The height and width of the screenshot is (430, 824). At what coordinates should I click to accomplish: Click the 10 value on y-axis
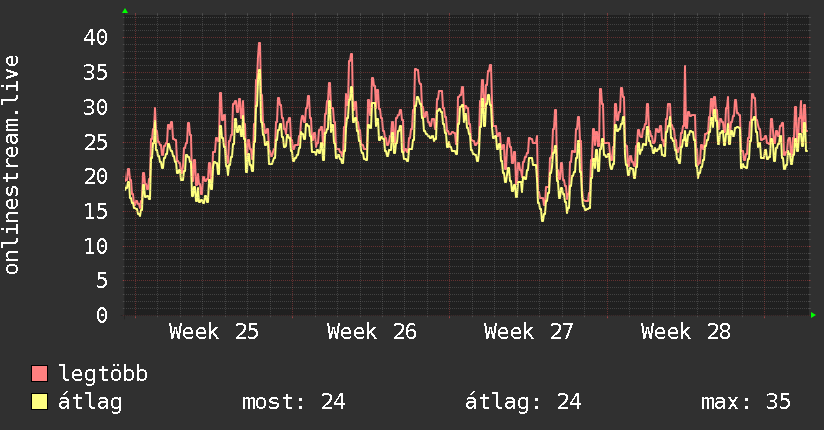pos(96,246)
